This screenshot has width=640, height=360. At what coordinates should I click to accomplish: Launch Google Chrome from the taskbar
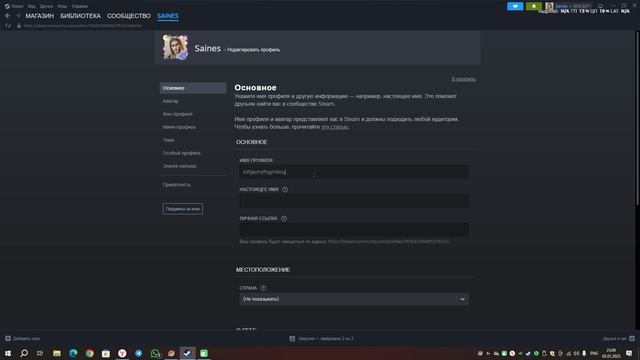(x=89, y=353)
